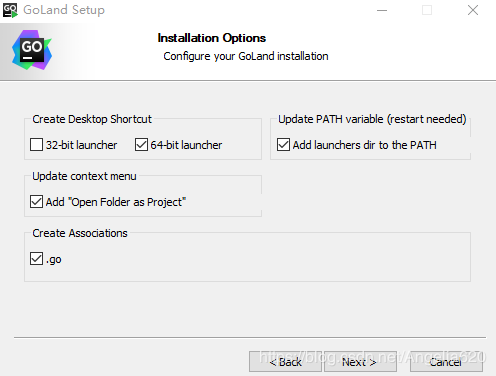Minimize the GoLand Setup window
The height and width of the screenshot is (376, 496).
(x=382, y=10)
